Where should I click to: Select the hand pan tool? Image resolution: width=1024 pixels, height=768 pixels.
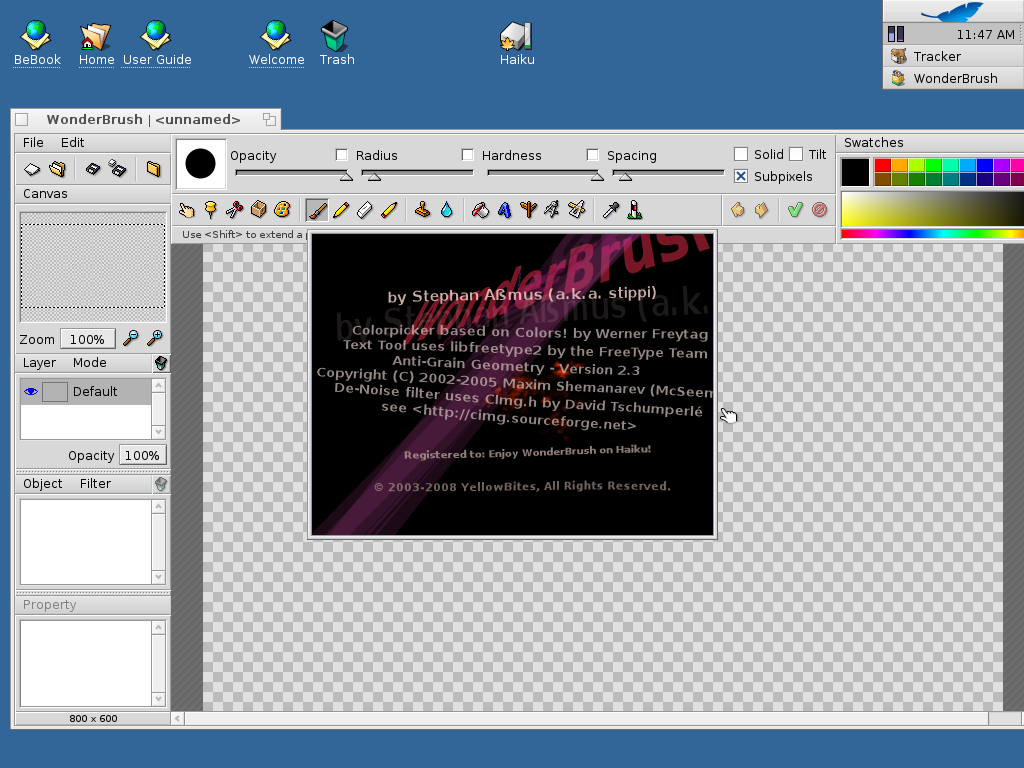187,210
